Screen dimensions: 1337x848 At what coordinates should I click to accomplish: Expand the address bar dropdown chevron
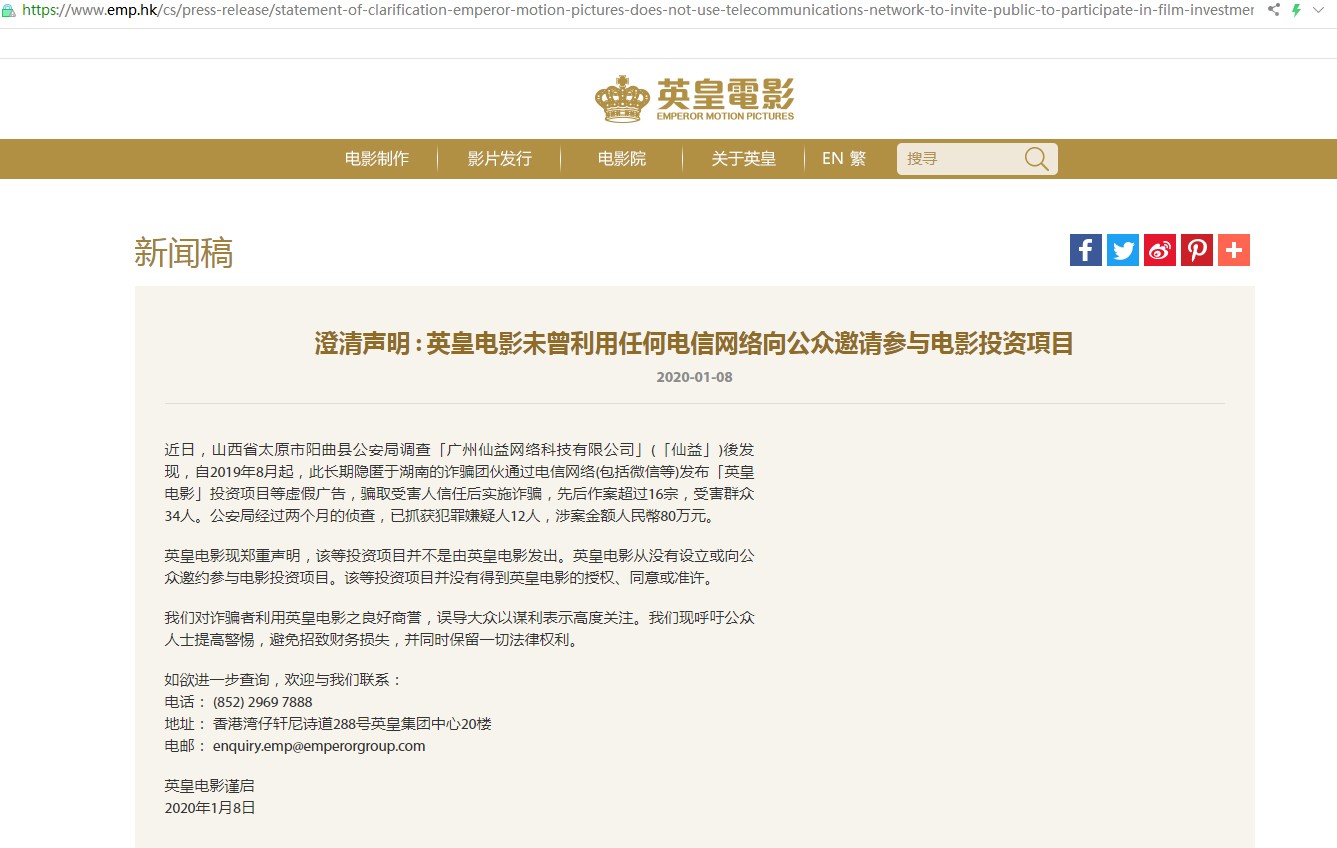(1319, 9)
